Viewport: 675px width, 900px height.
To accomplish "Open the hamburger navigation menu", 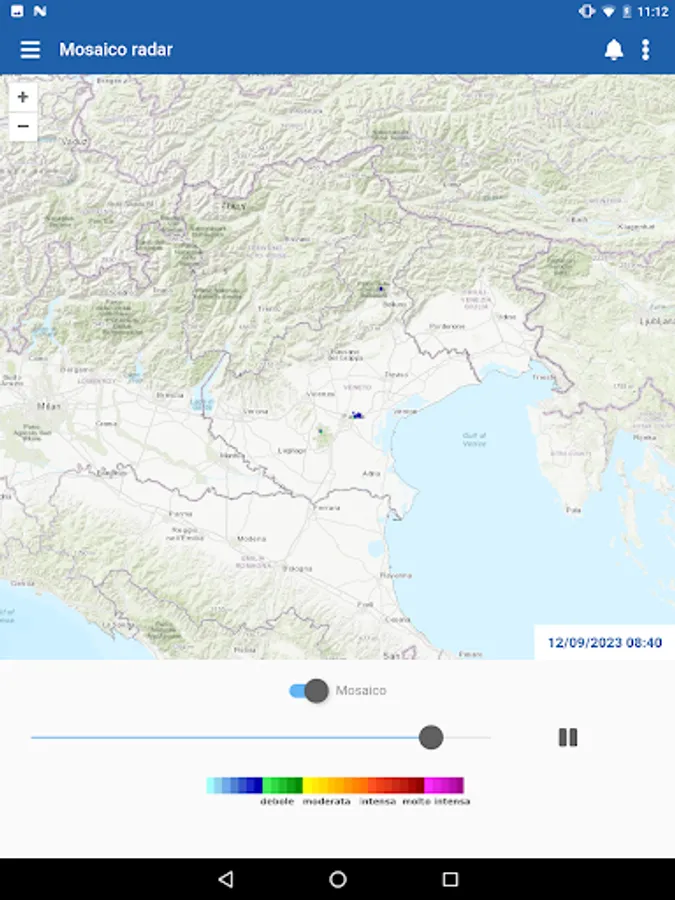I will point(30,49).
